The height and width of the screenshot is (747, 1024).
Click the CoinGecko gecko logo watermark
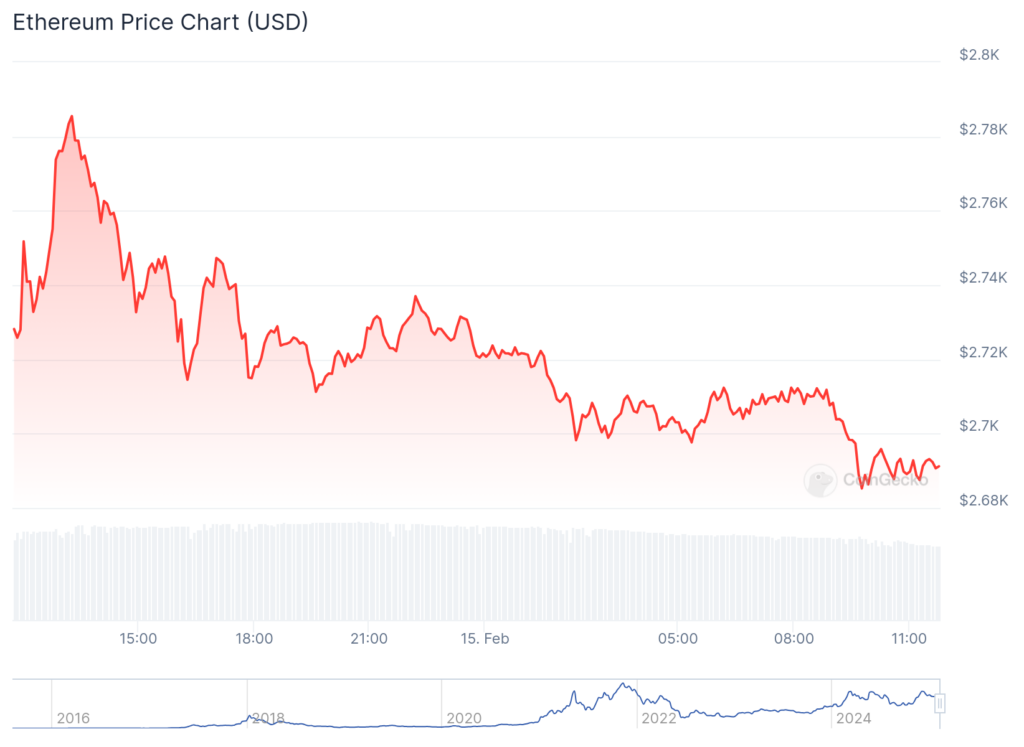[821, 481]
